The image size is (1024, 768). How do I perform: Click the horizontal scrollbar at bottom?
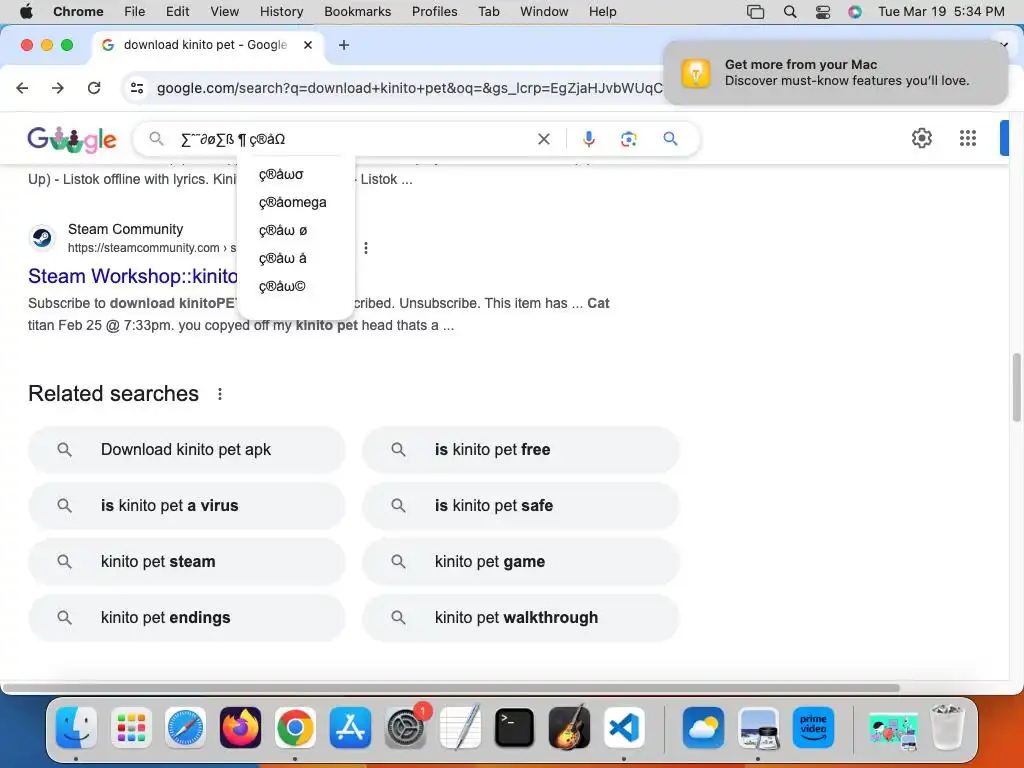[451, 688]
